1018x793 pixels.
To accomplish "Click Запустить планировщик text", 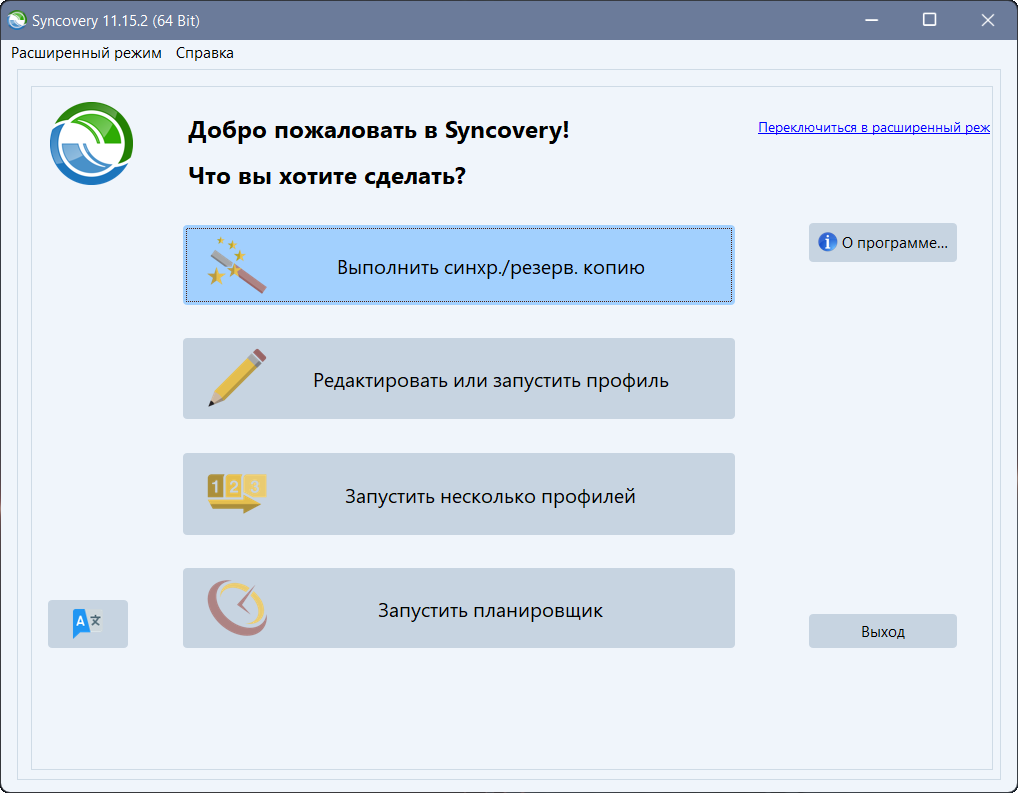I will pyautogui.click(x=490, y=610).
